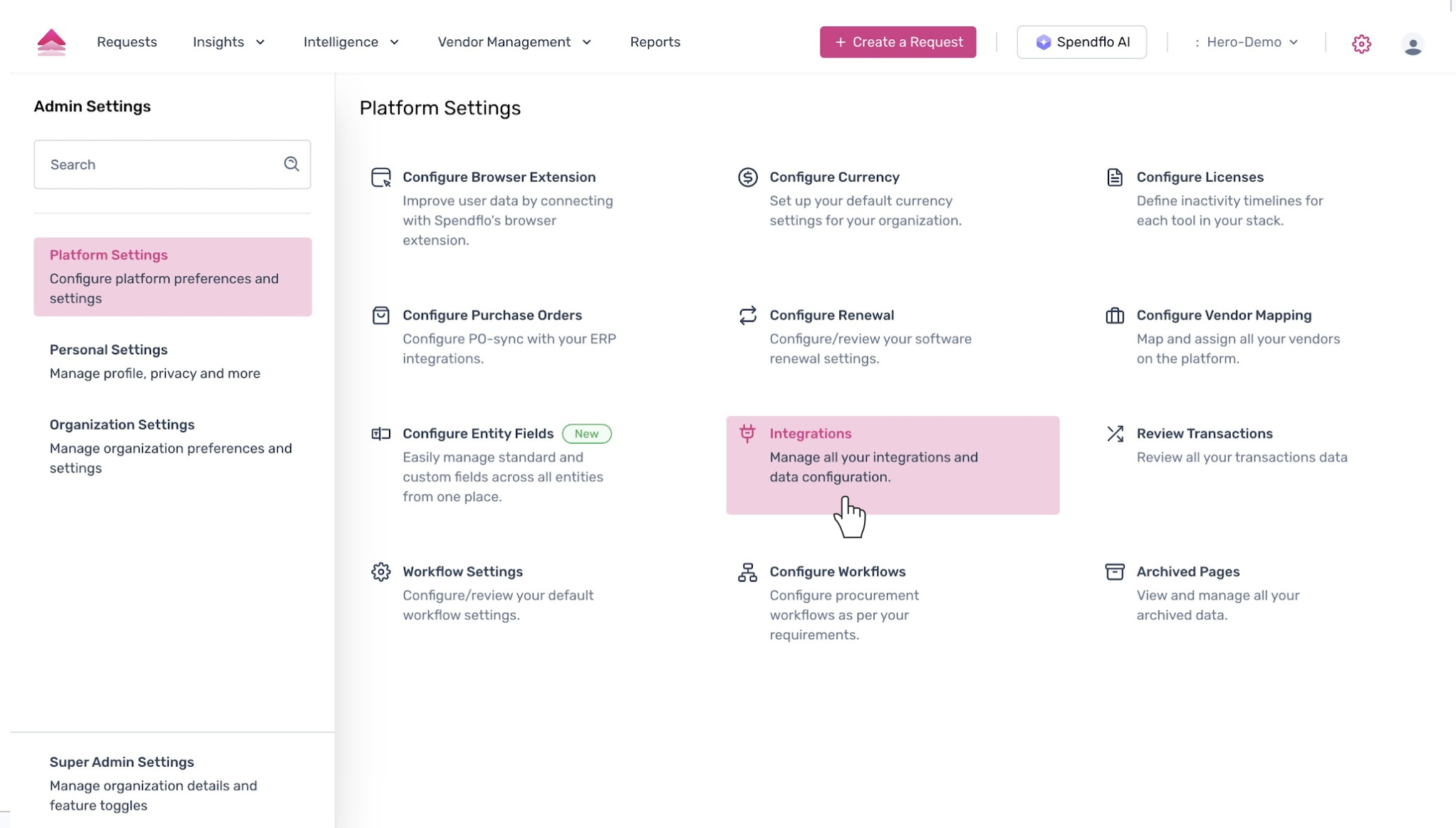Click the Configure Licenses document icon

[1114, 177]
